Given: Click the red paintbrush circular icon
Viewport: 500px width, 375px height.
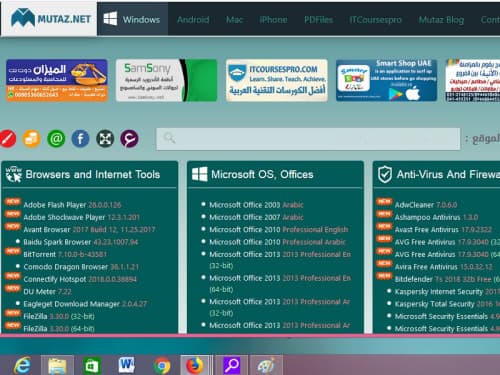Looking at the screenshot, I should pyautogui.click(x=7, y=138).
